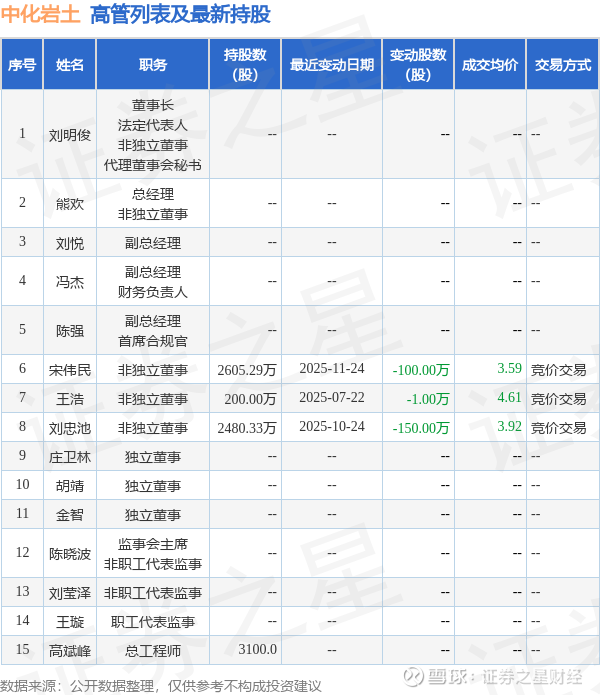Select the name 王璇
The height and width of the screenshot is (695, 600).
click(70, 622)
